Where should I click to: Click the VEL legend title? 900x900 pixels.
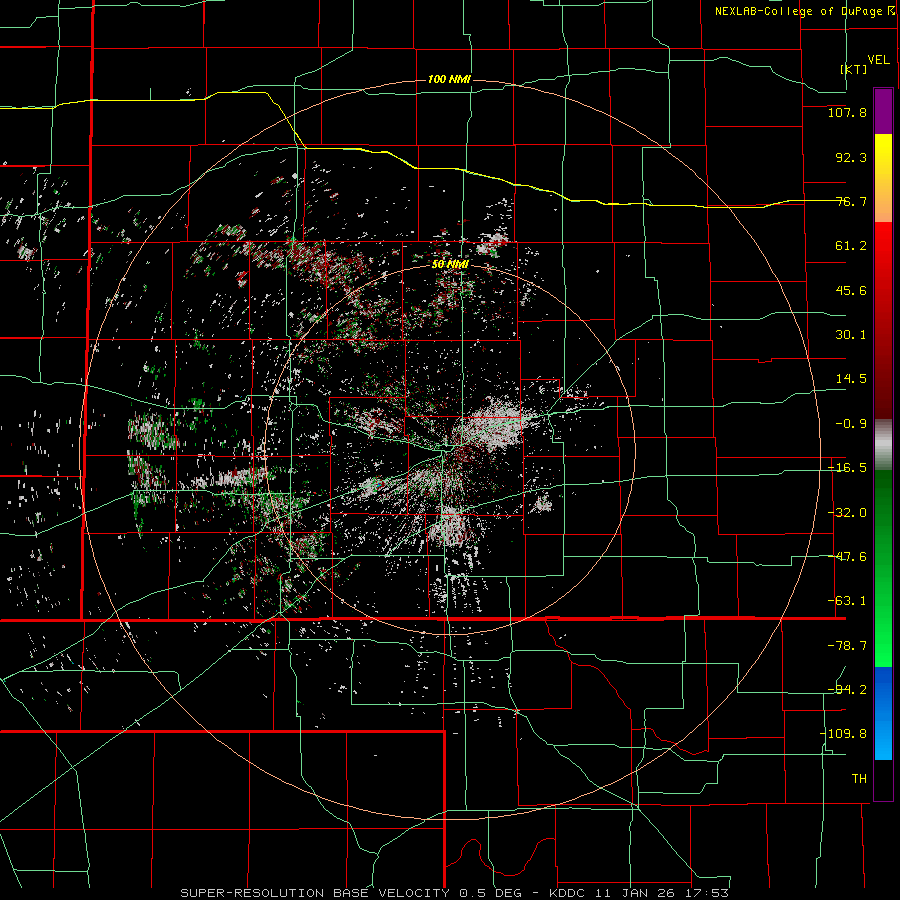click(x=878, y=60)
